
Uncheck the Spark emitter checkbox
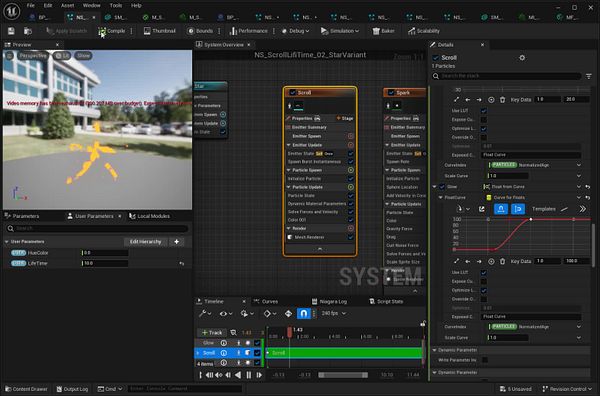[391, 93]
